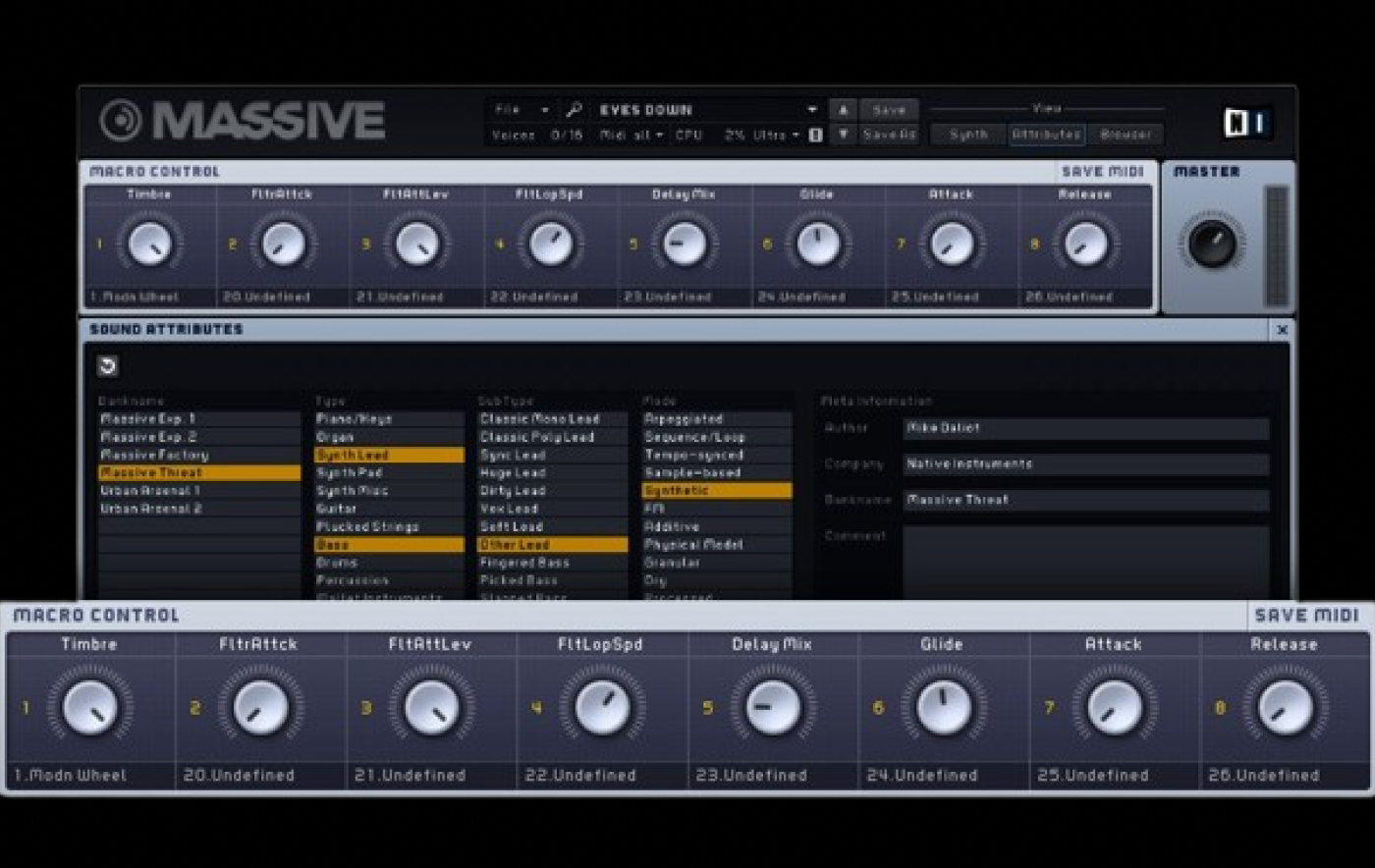Image resolution: width=1375 pixels, height=868 pixels.
Task: Click the Glide knob in the small macro strip
Action: pyautogui.click(x=817, y=244)
